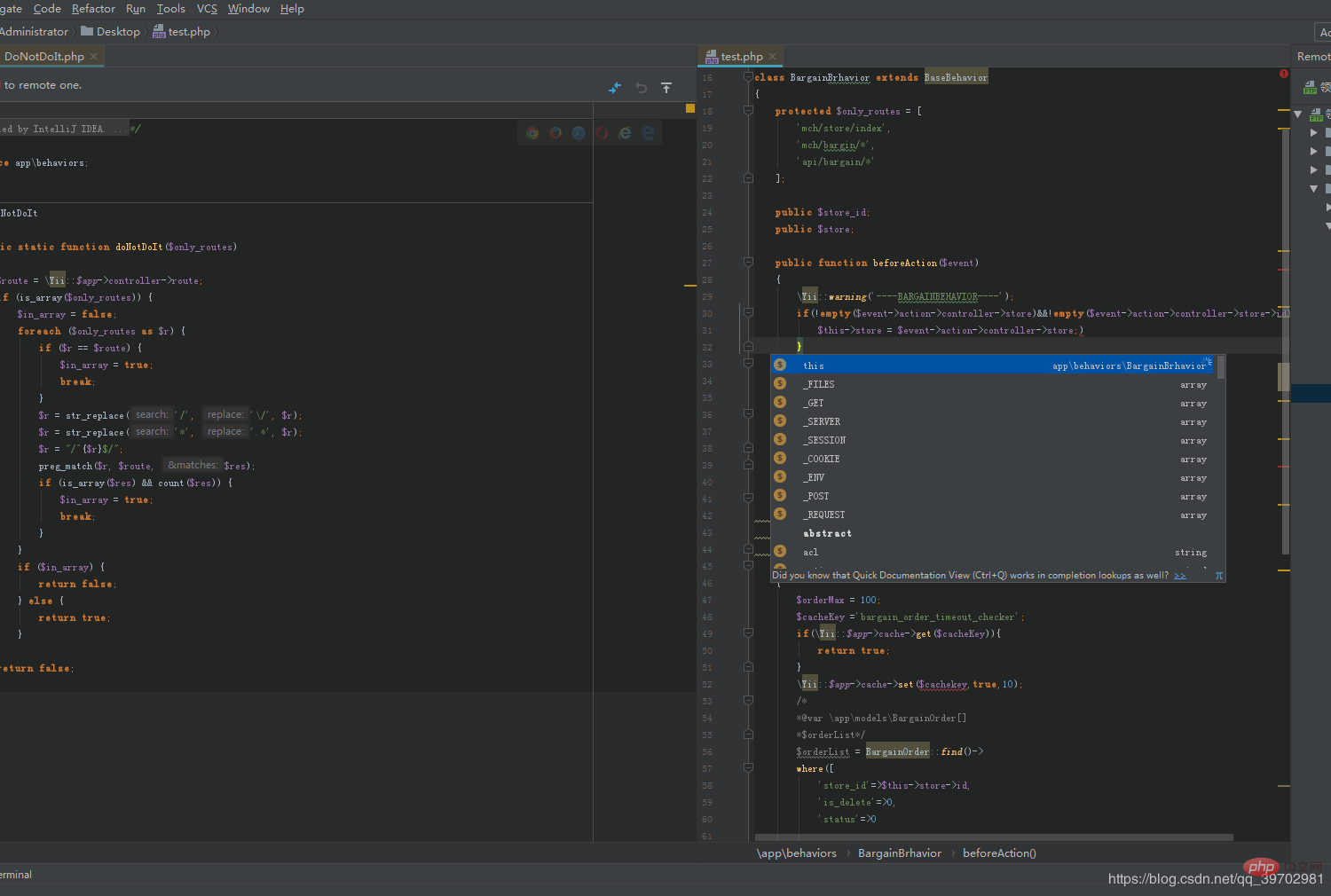Click beforeAction() in bottom breadcrumb
The width and height of the screenshot is (1331, 896).
999,853
